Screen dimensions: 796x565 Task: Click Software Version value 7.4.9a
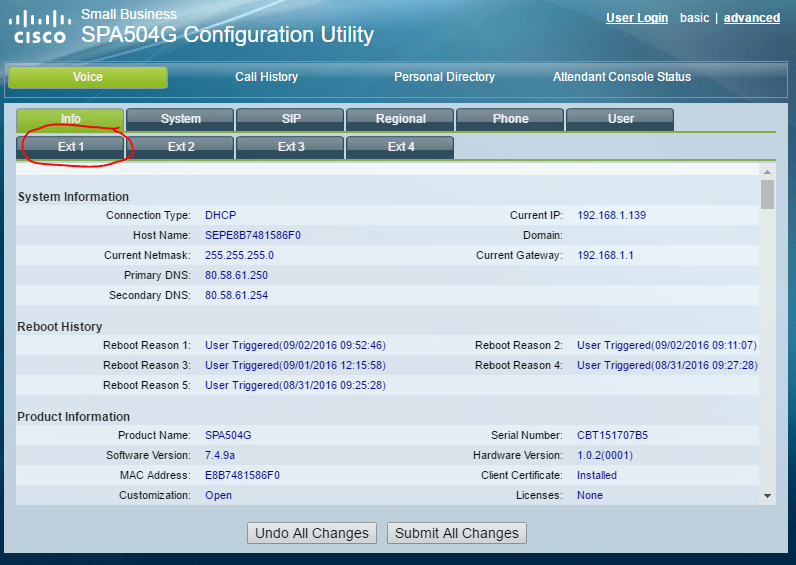coord(220,455)
